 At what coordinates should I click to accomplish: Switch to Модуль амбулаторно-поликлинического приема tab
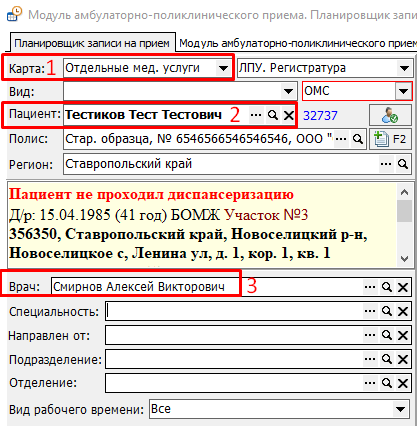pyautogui.click(x=297, y=43)
